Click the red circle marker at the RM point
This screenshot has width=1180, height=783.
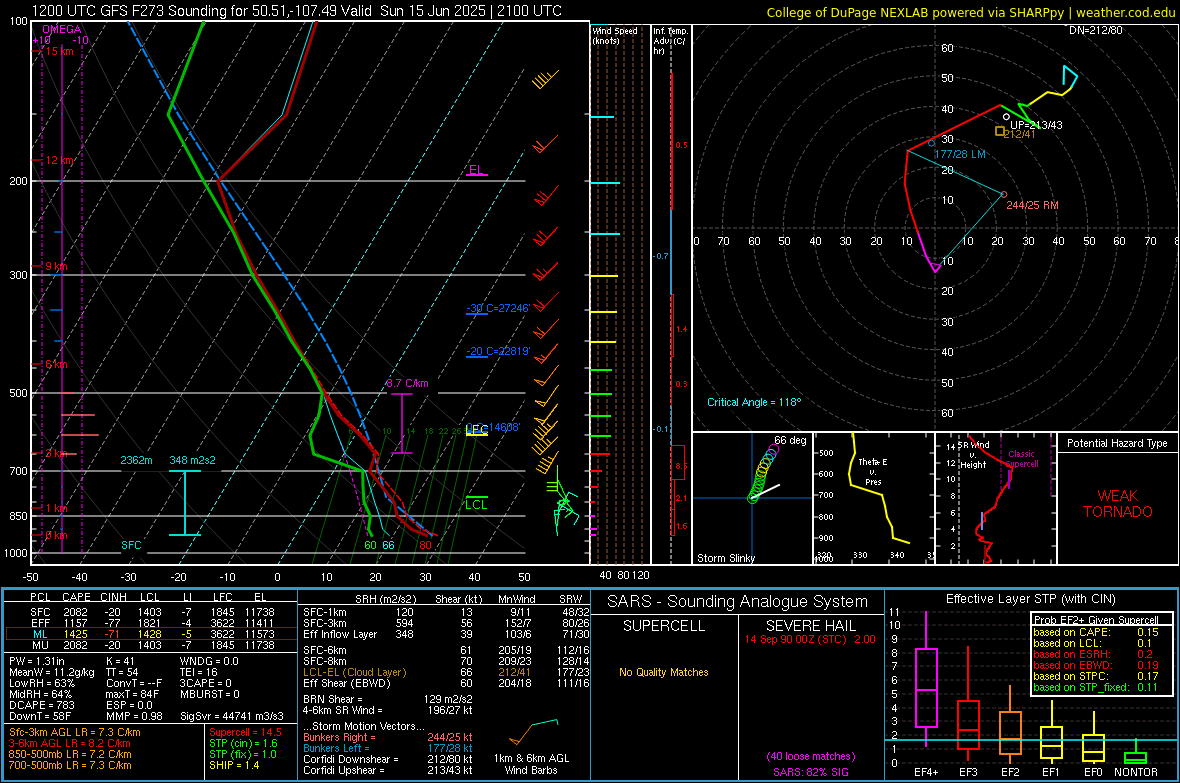(1004, 194)
